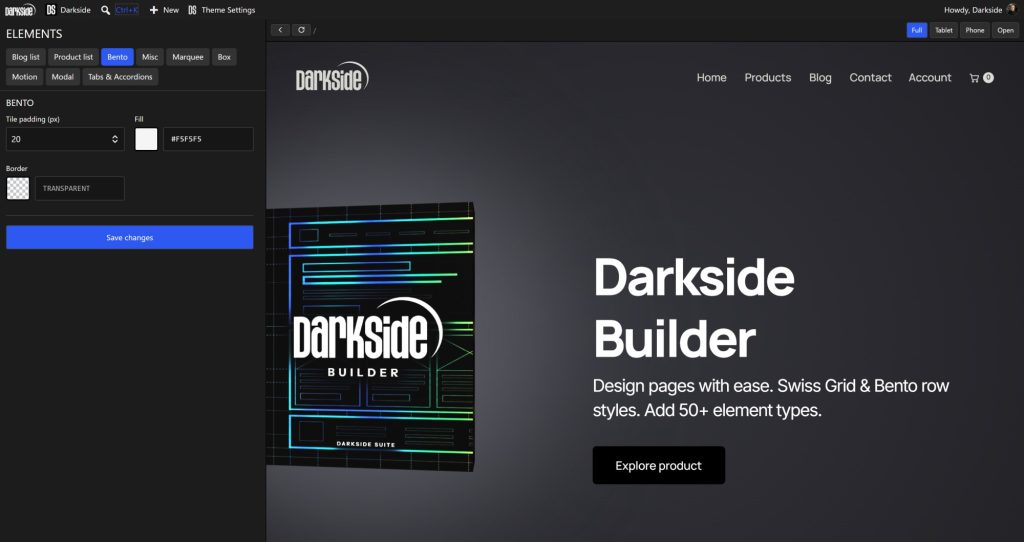Click the Open preview button
Screen dimensions: 1024x542
[x=1005, y=30]
